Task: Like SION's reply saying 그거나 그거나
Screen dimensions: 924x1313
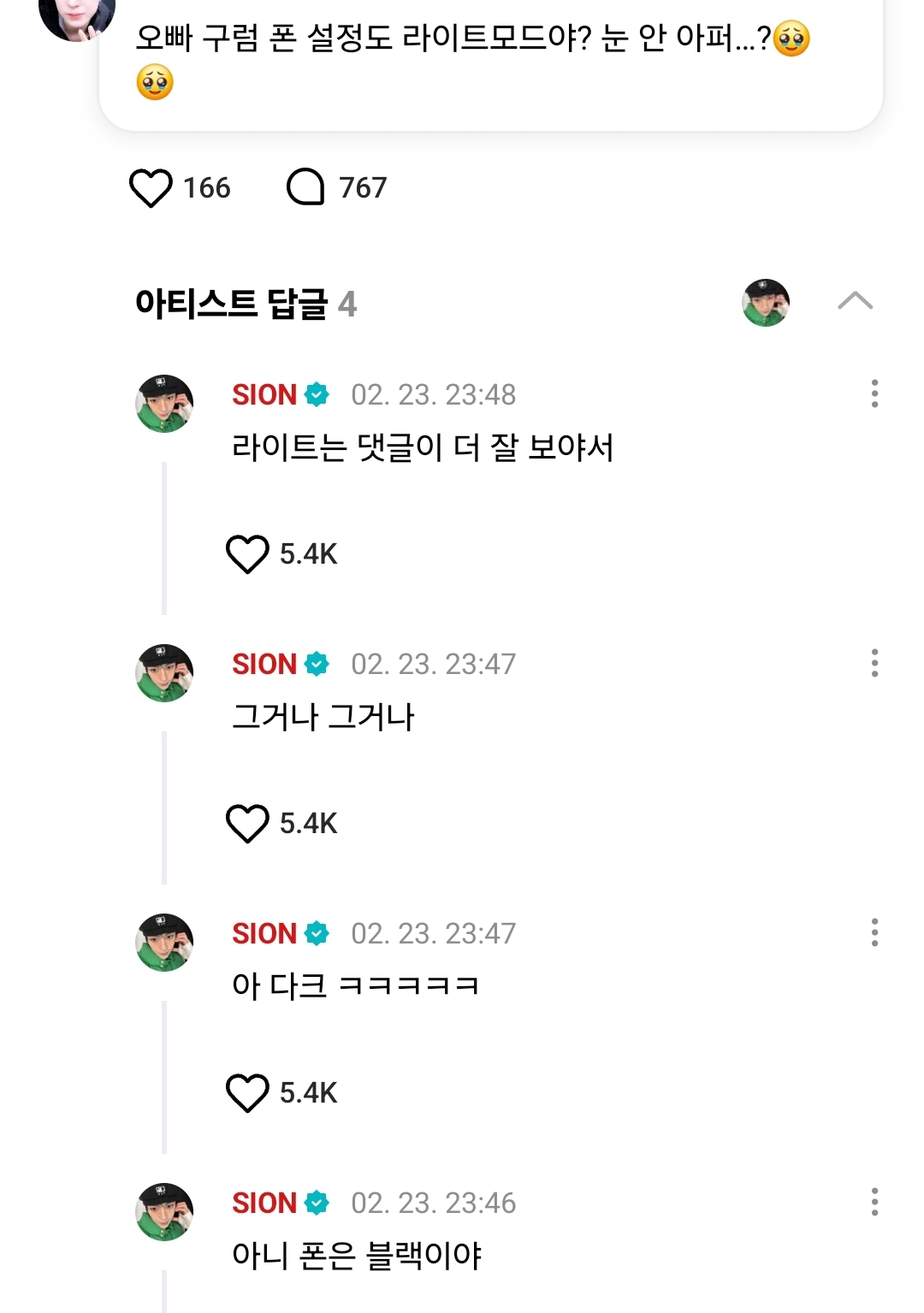Action: pyautogui.click(x=247, y=824)
